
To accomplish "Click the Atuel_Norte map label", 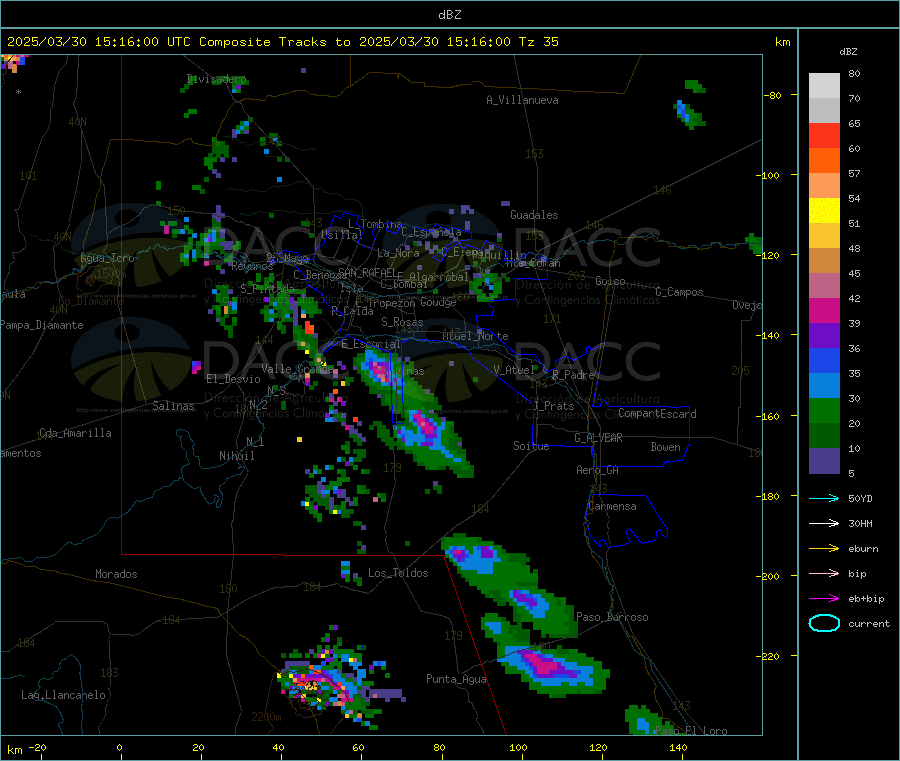I will pos(475,336).
